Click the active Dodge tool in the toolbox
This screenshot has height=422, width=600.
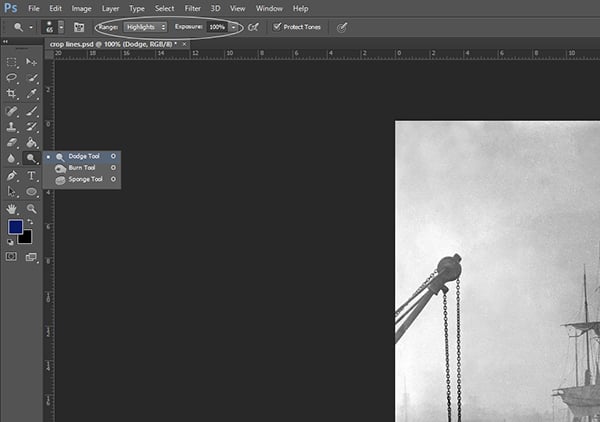tap(31, 158)
